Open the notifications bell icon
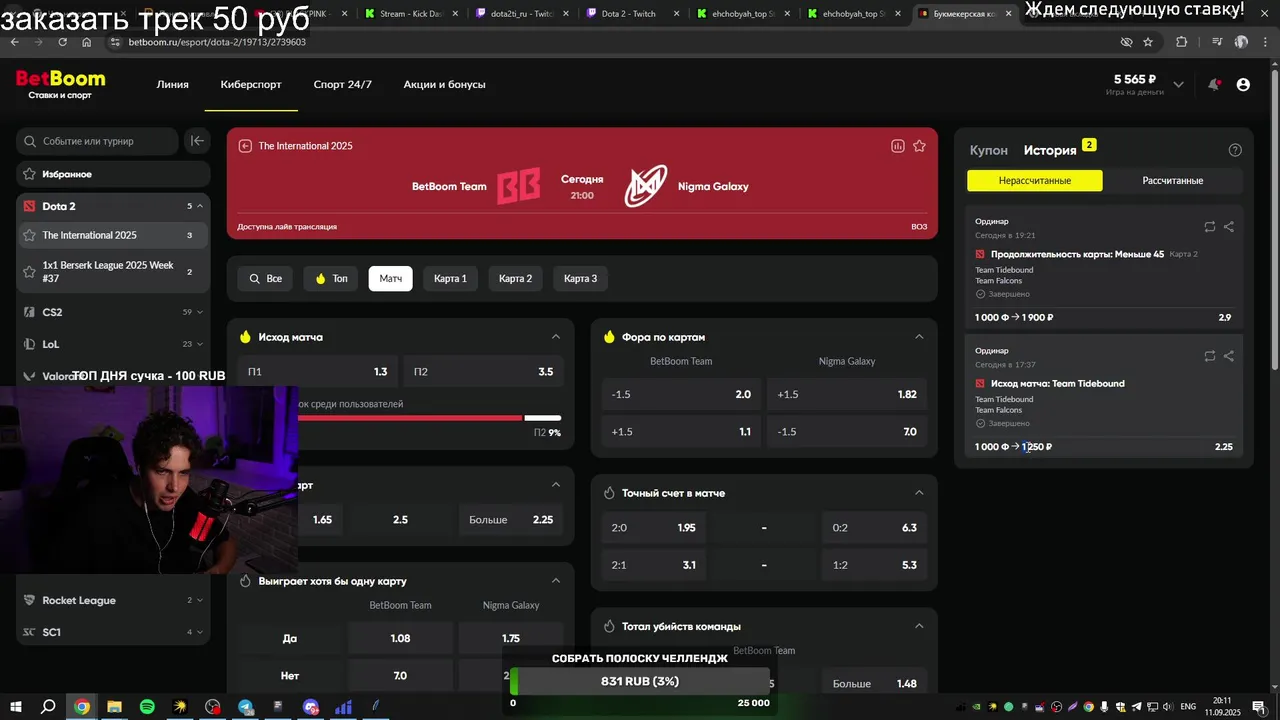The width and height of the screenshot is (1280, 720). point(1214,85)
